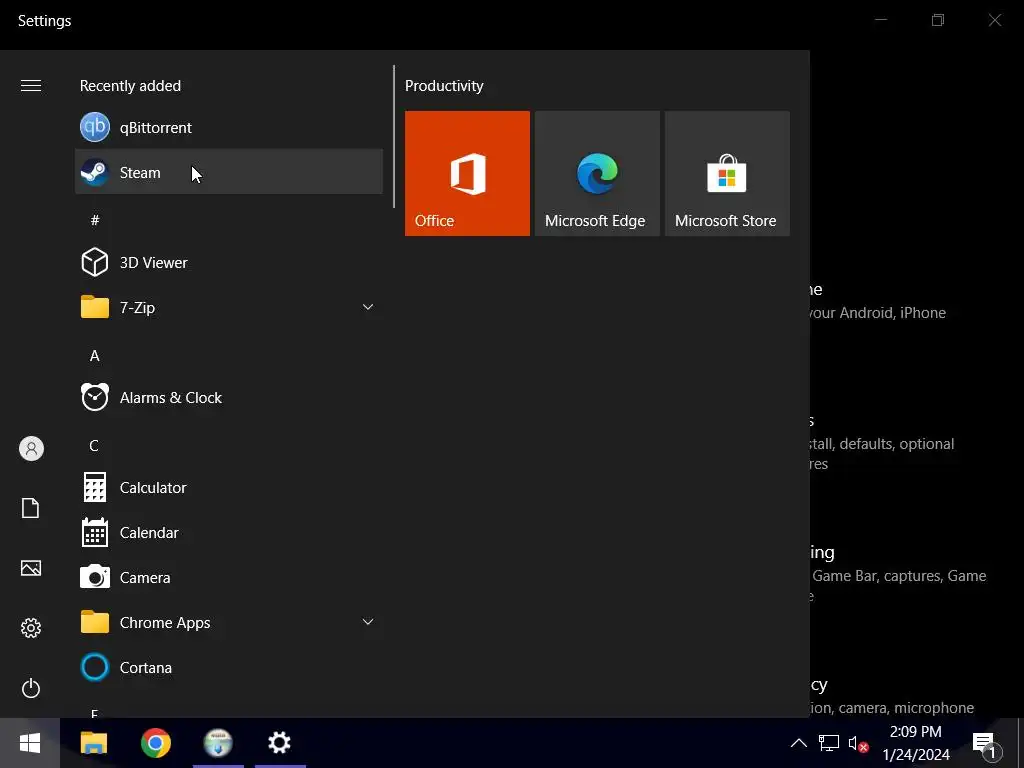Open the Calendar app
Viewport: 1024px width, 768px height.
point(229,532)
